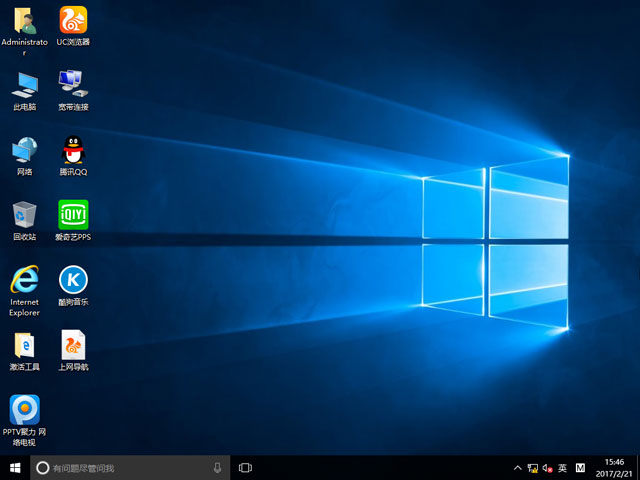Toggle the 英 input language indicator
The image size is (640, 480).
(563, 468)
